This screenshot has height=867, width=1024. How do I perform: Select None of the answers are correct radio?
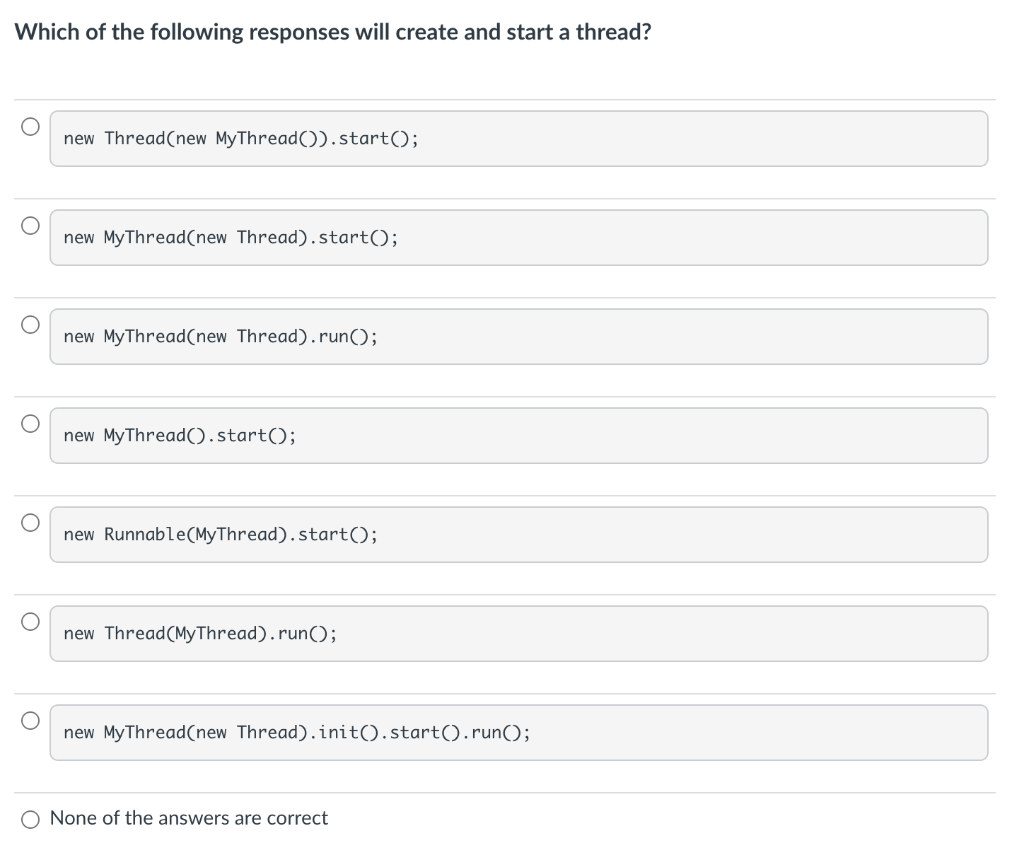point(30,819)
